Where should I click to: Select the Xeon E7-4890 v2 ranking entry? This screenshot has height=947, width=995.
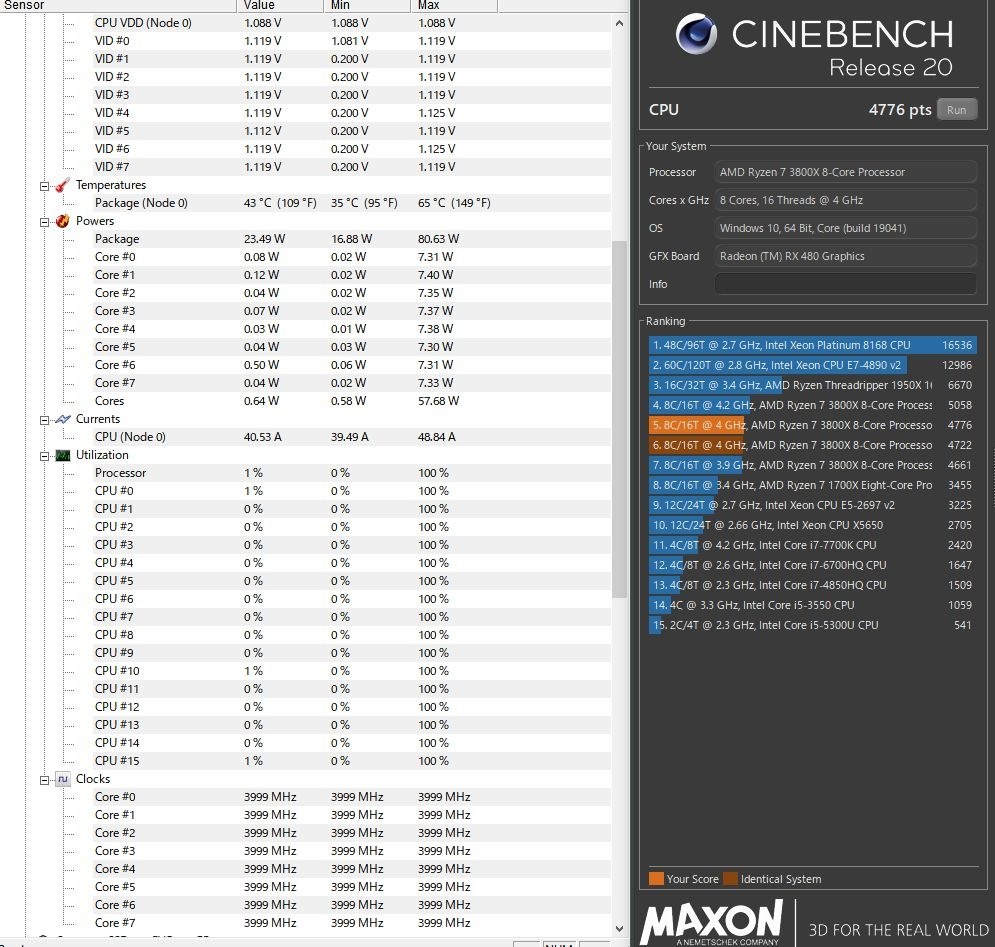pos(812,366)
